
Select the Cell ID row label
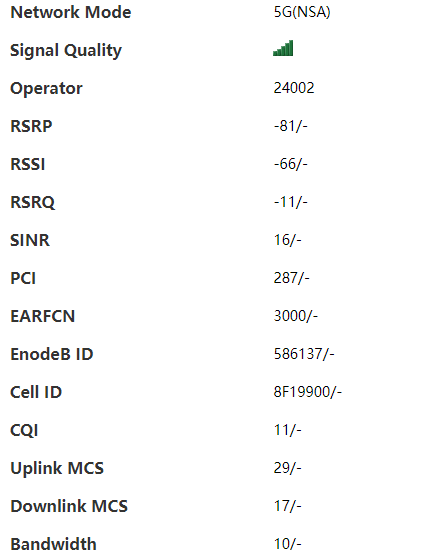(x=36, y=392)
